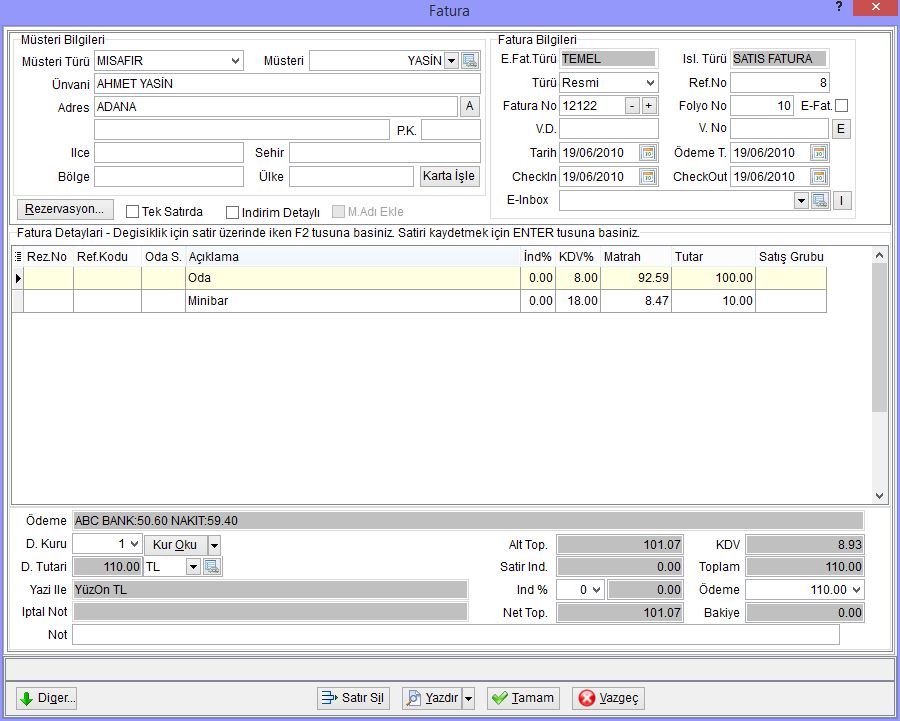The width and height of the screenshot is (900, 721).
Task: Click the Sehir input field
Action: [385, 153]
